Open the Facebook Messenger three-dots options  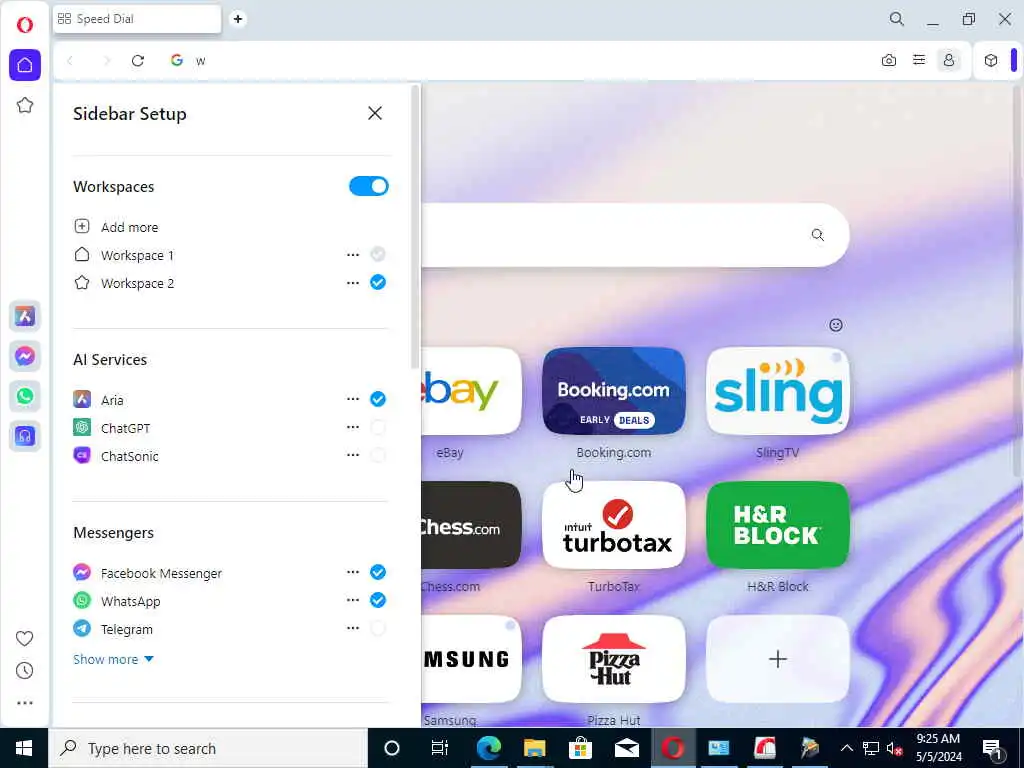353,572
